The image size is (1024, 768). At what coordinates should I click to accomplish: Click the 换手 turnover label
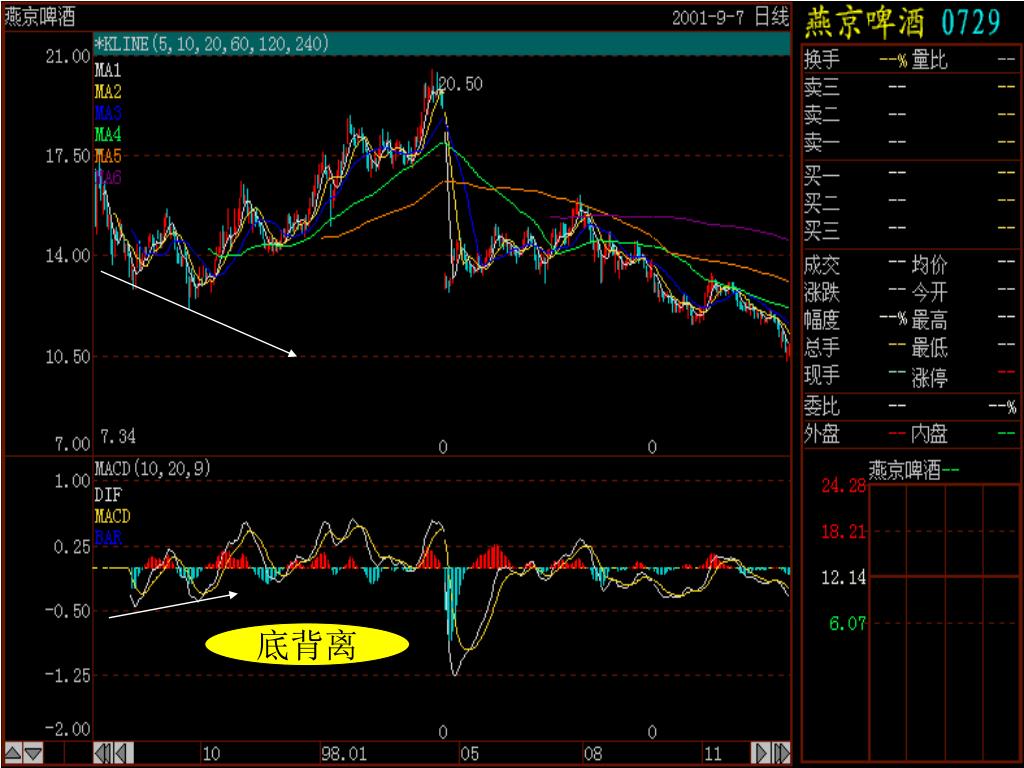822,59
